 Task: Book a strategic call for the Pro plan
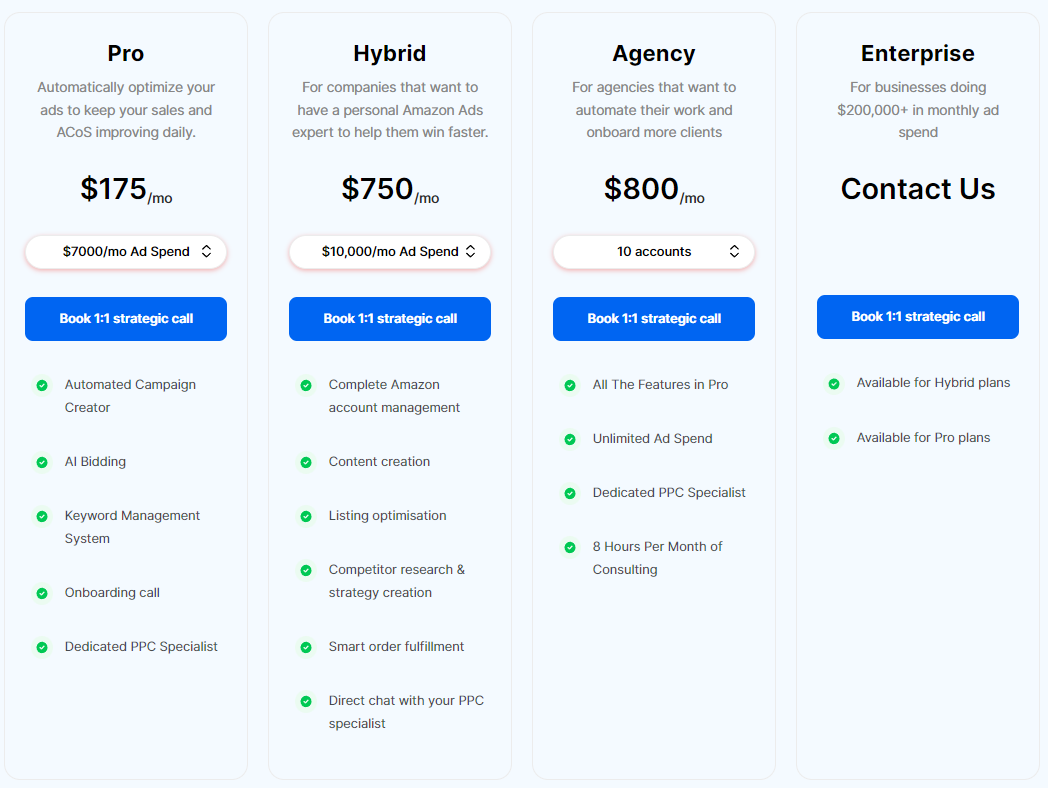coord(126,319)
